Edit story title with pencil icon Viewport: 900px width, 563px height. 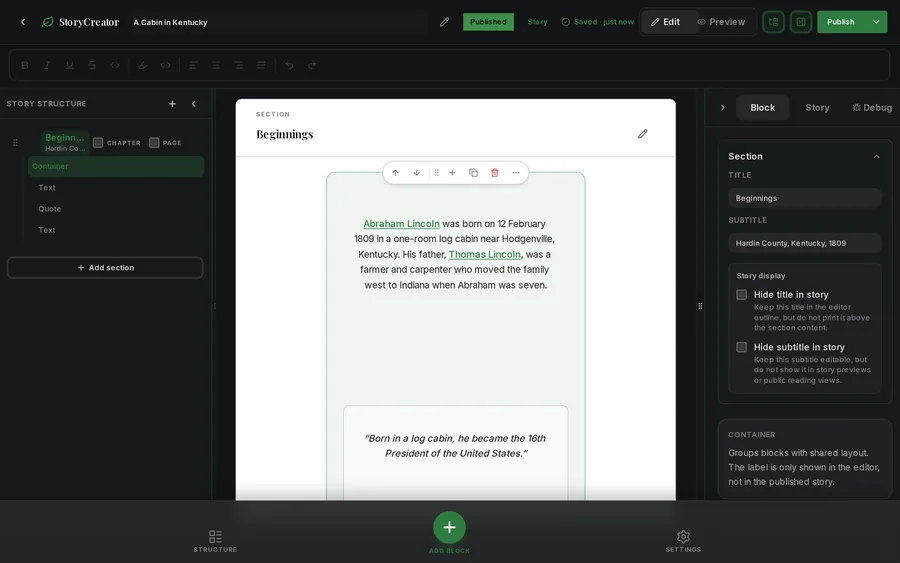pyautogui.click(x=444, y=22)
